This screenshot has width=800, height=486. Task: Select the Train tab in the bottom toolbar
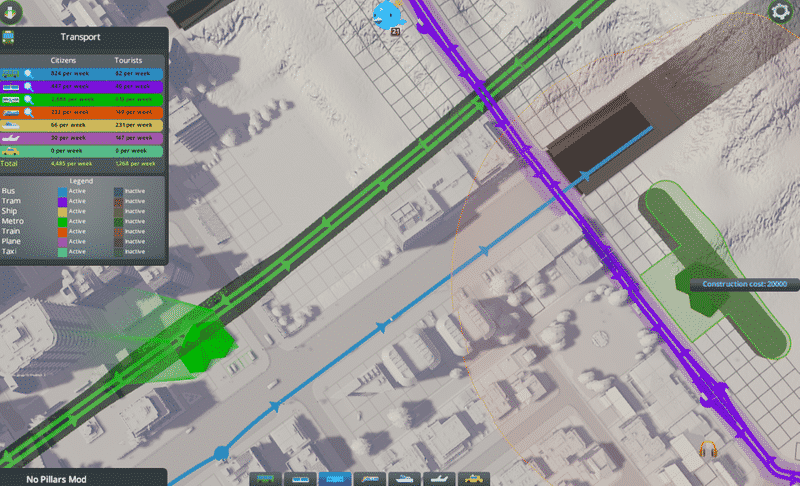tap(370, 479)
